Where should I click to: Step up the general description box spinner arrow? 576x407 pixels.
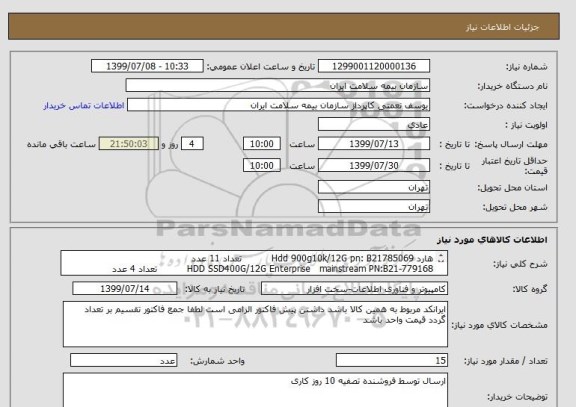pyautogui.click(x=441, y=256)
